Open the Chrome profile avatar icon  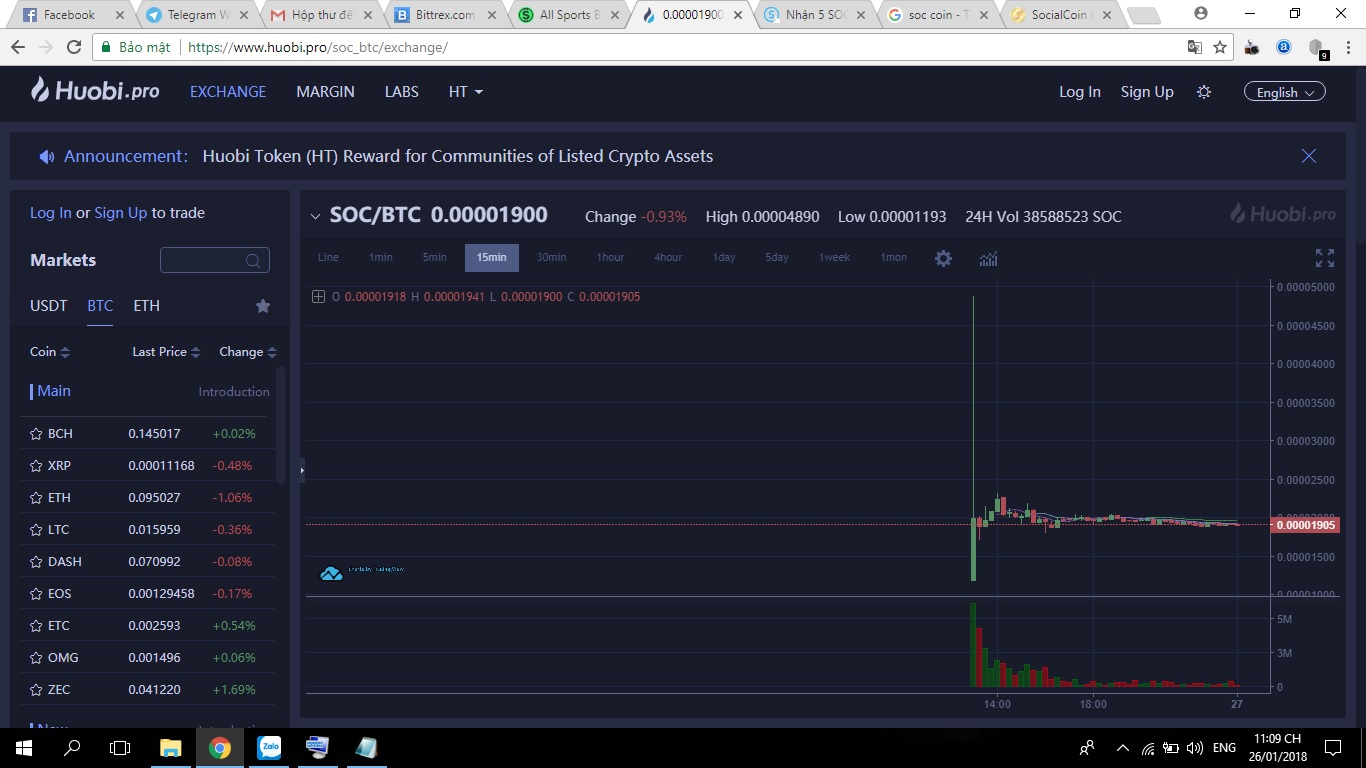click(1201, 14)
